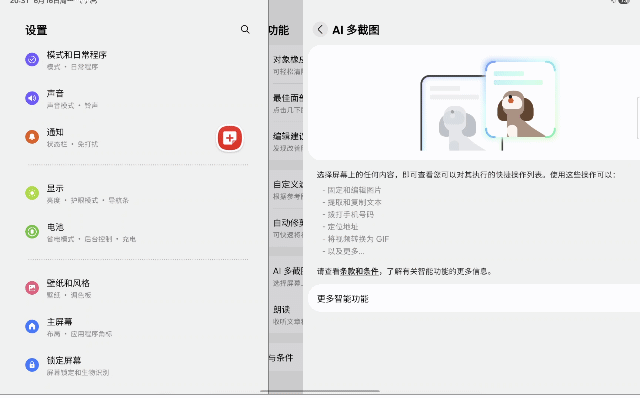Open the Notifications (通知) bell icon

click(x=32, y=137)
